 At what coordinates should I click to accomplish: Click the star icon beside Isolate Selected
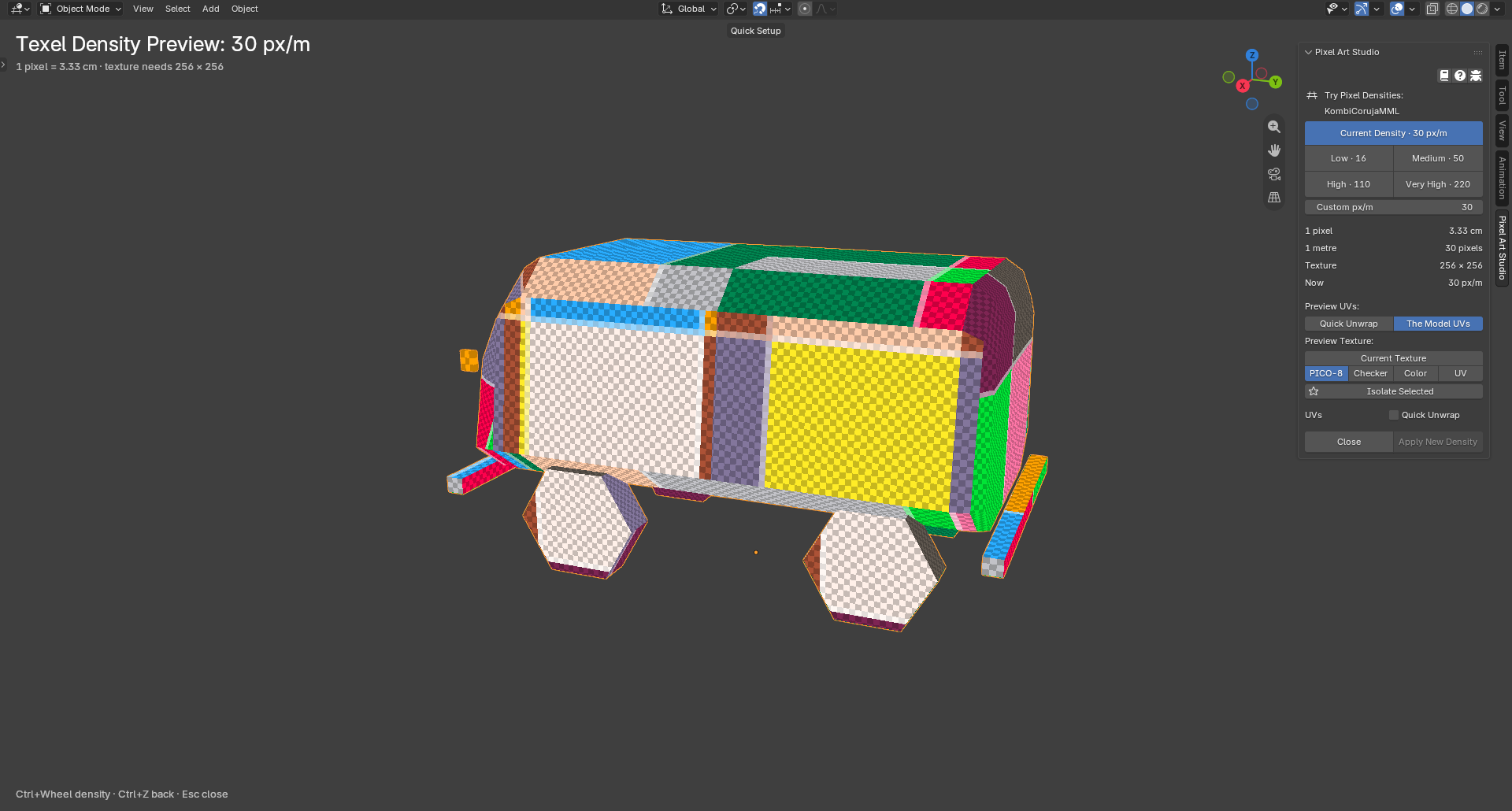click(x=1314, y=391)
